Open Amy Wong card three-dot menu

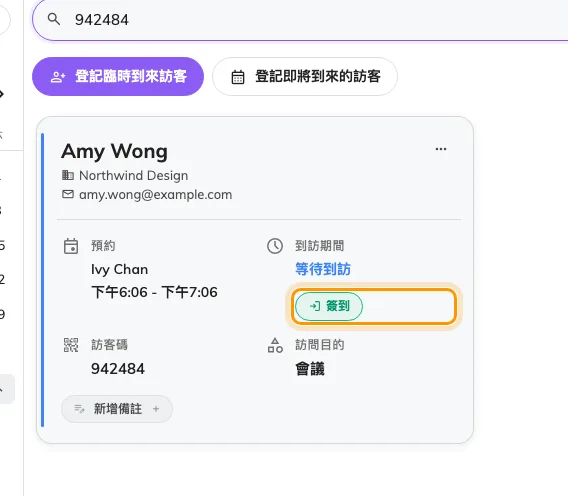coord(440,149)
